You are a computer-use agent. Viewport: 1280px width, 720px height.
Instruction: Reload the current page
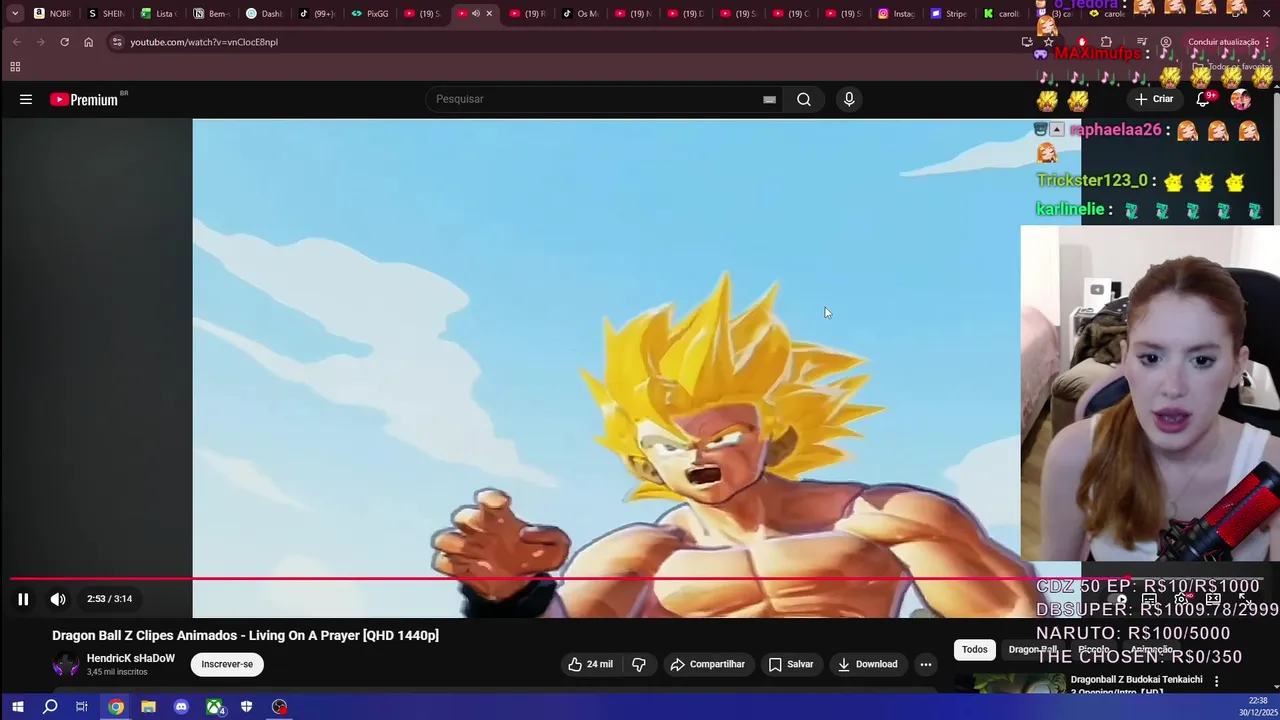tap(64, 42)
